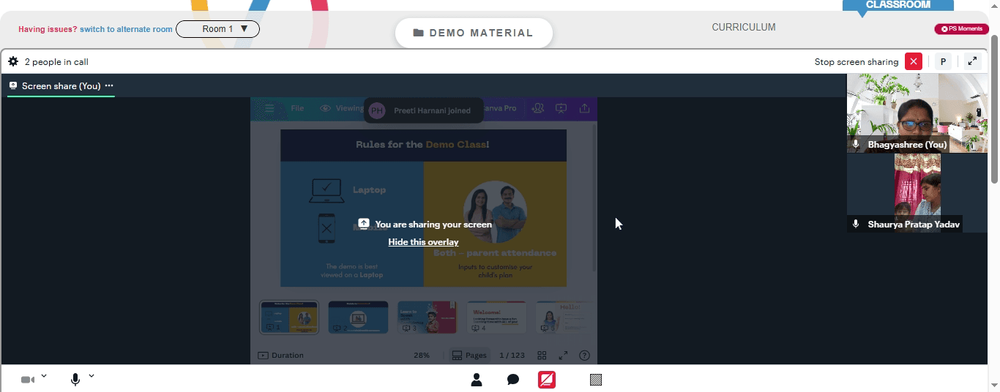Viewport: 1000px width, 392px height.
Task: Toggle the microphone mute
Action: tap(75, 380)
